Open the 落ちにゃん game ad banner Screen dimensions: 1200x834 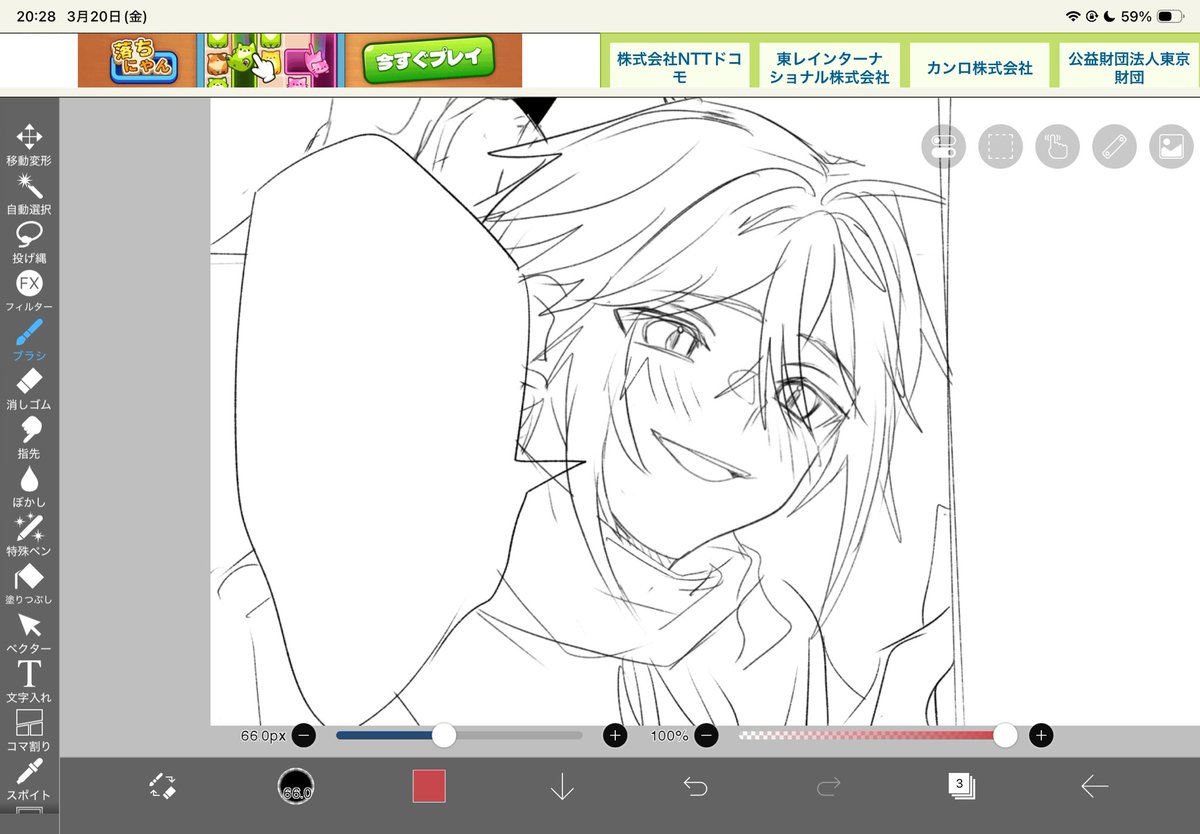pyautogui.click(x=300, y=60)
